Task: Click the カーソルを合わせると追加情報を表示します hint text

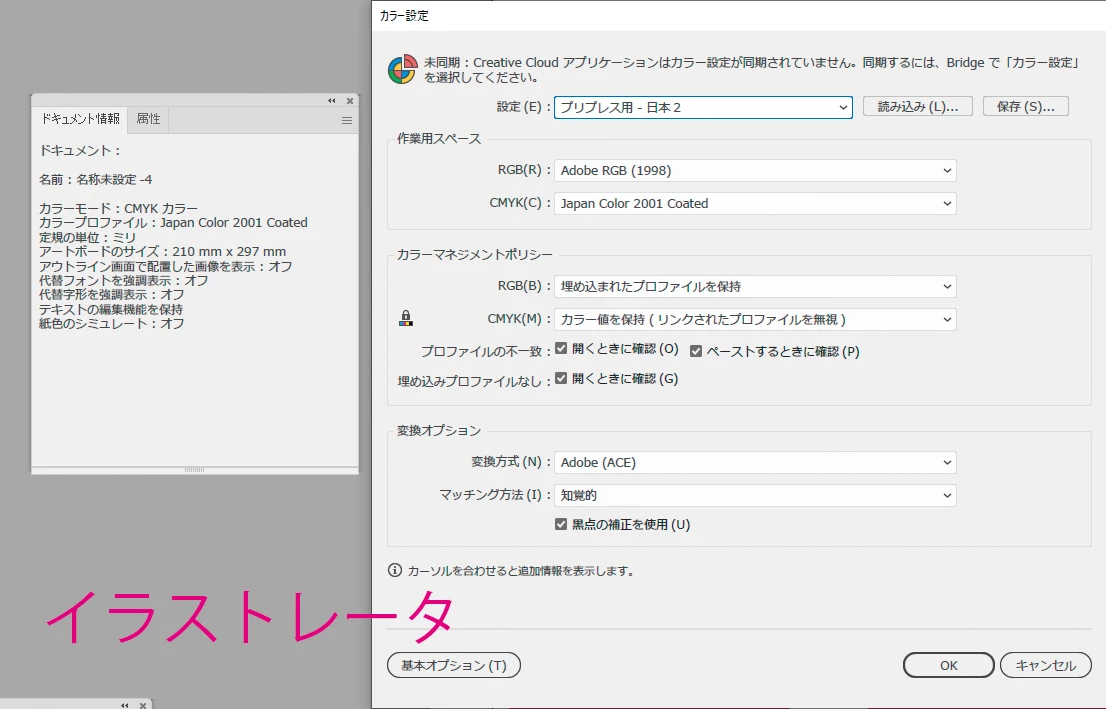Action: [x=521, y=571]
